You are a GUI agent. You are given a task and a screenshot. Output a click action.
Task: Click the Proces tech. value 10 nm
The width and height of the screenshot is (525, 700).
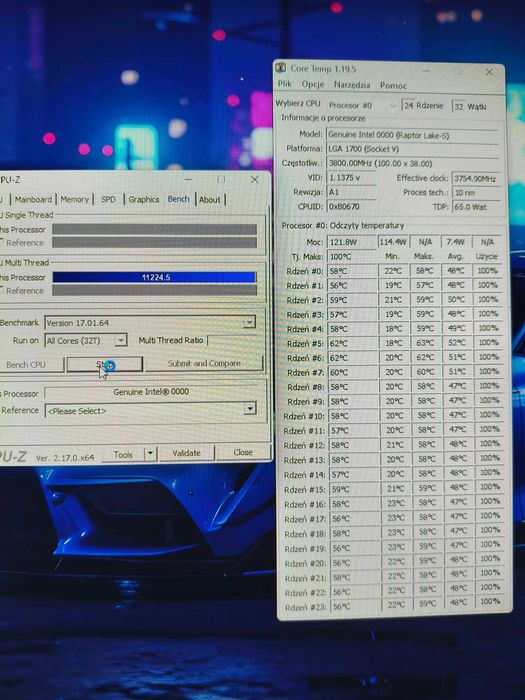(476, 193)
